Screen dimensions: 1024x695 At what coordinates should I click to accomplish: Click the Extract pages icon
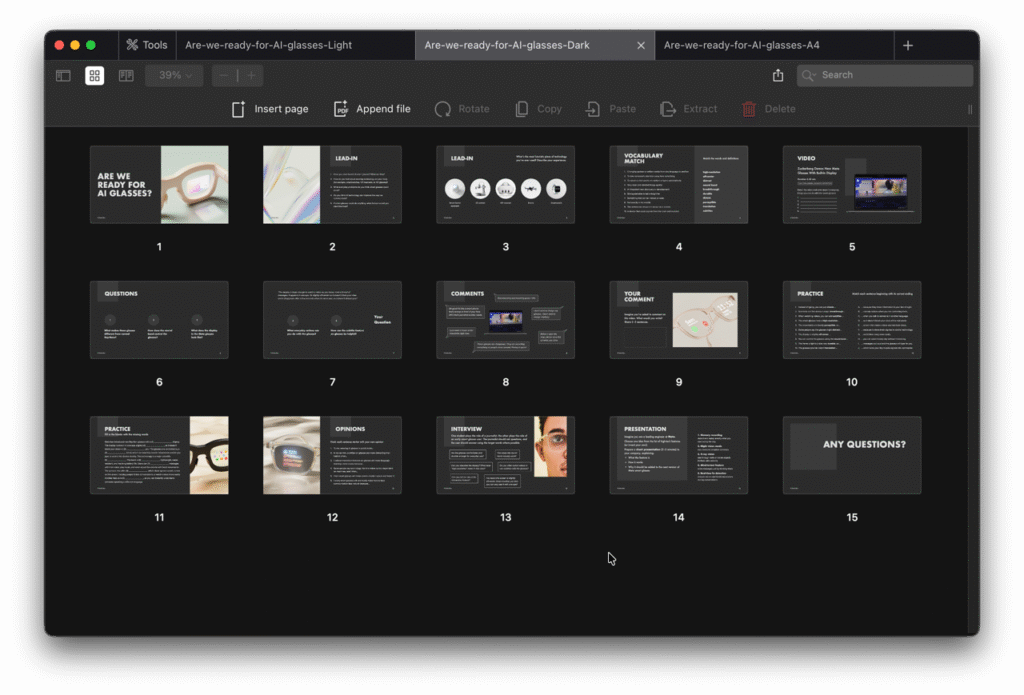coord(593,109)
